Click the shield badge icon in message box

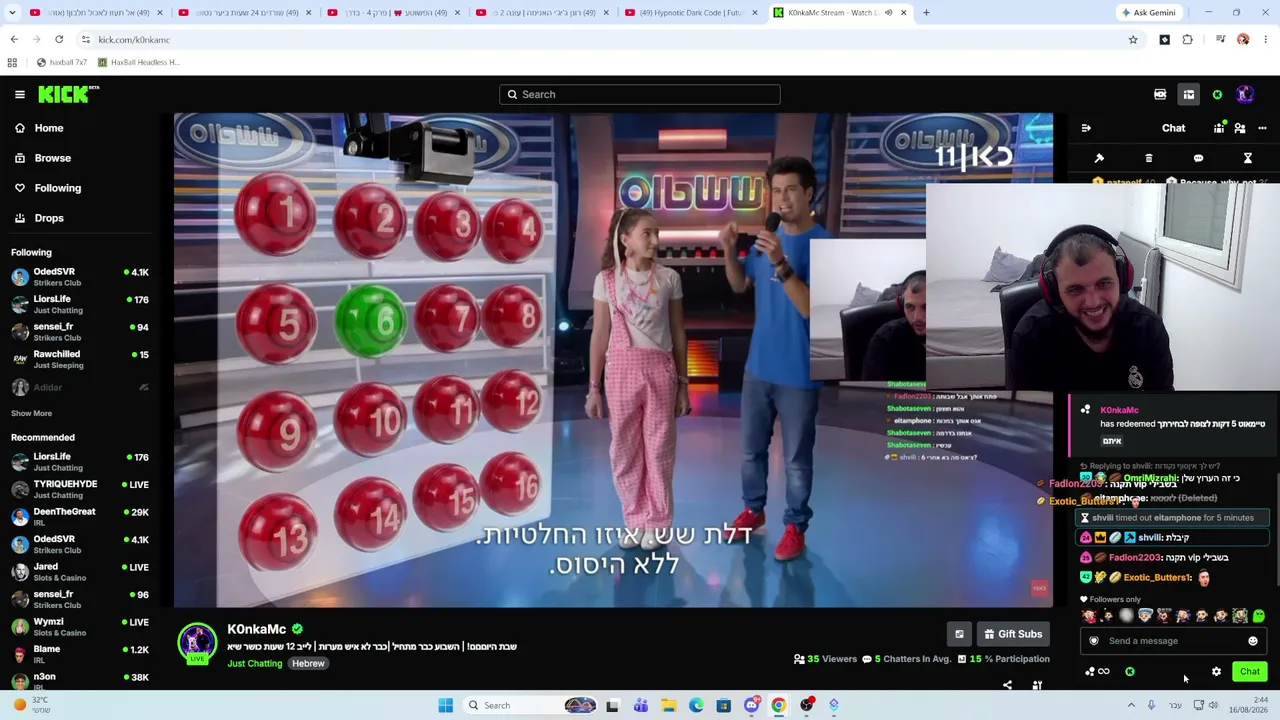1094,641
